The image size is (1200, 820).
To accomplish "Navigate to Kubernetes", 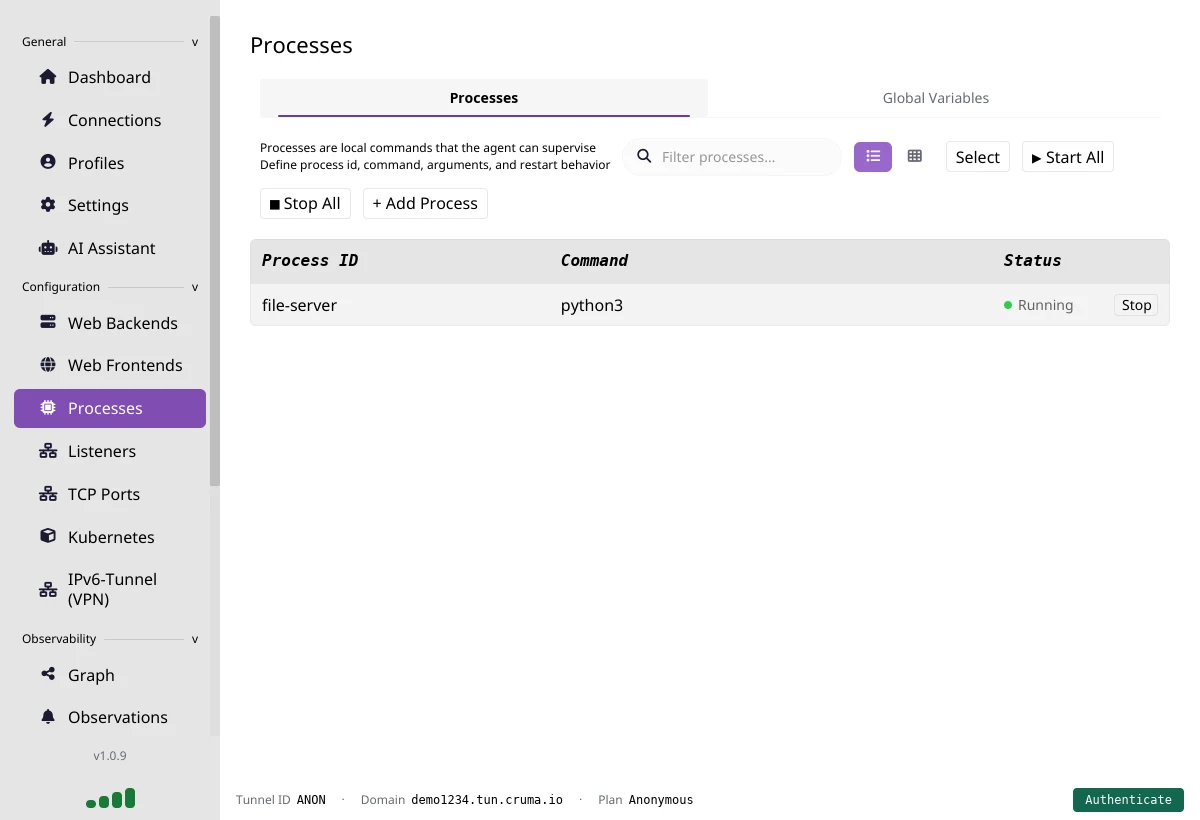I will (x=110, y=536).
